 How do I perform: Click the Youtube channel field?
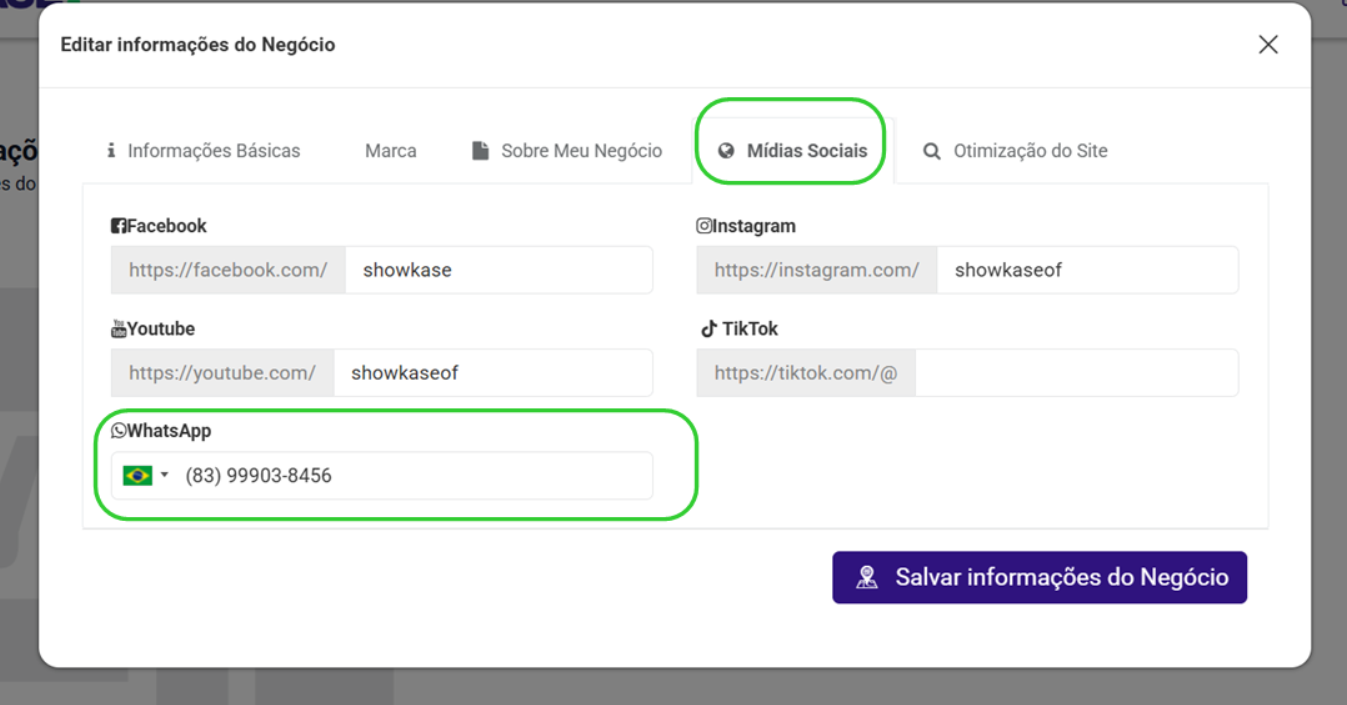pyautogui.click(x=493, y=373)
